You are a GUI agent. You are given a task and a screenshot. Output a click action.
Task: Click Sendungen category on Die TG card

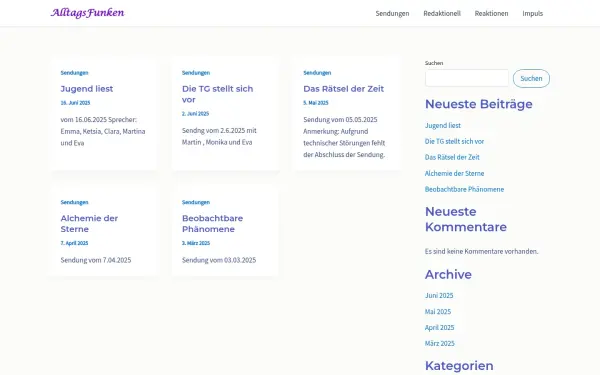pos(196,73)
